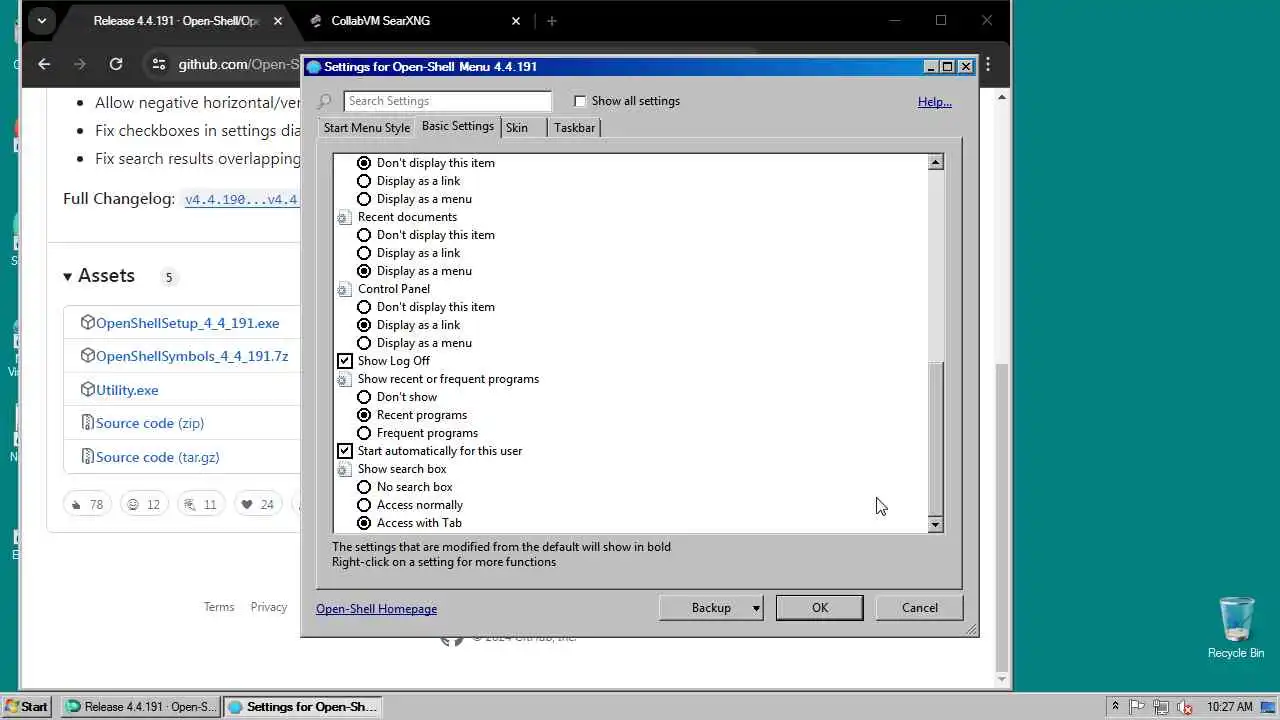This screenshot has height=720, width=1280.
Task: Click the Terms footer link
Action: tap(219, 607)
